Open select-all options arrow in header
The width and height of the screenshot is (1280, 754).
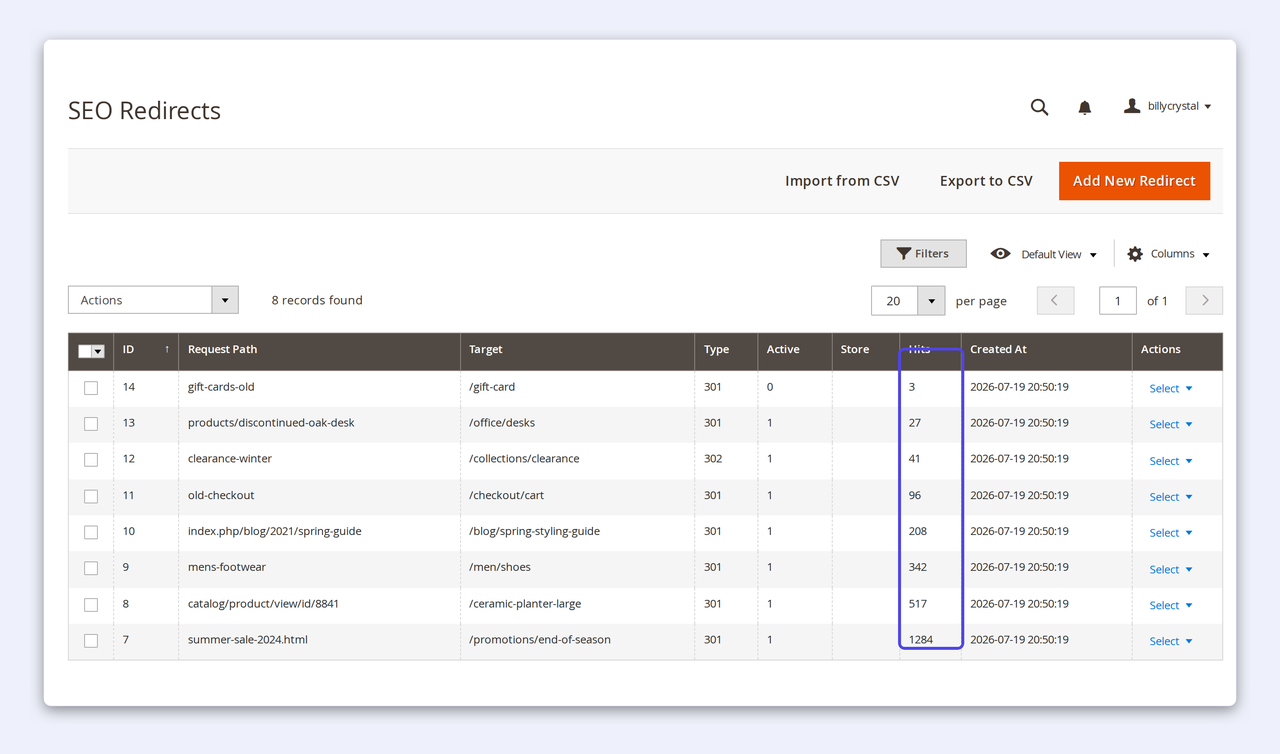pyautogui.click(x=98, y=351)
